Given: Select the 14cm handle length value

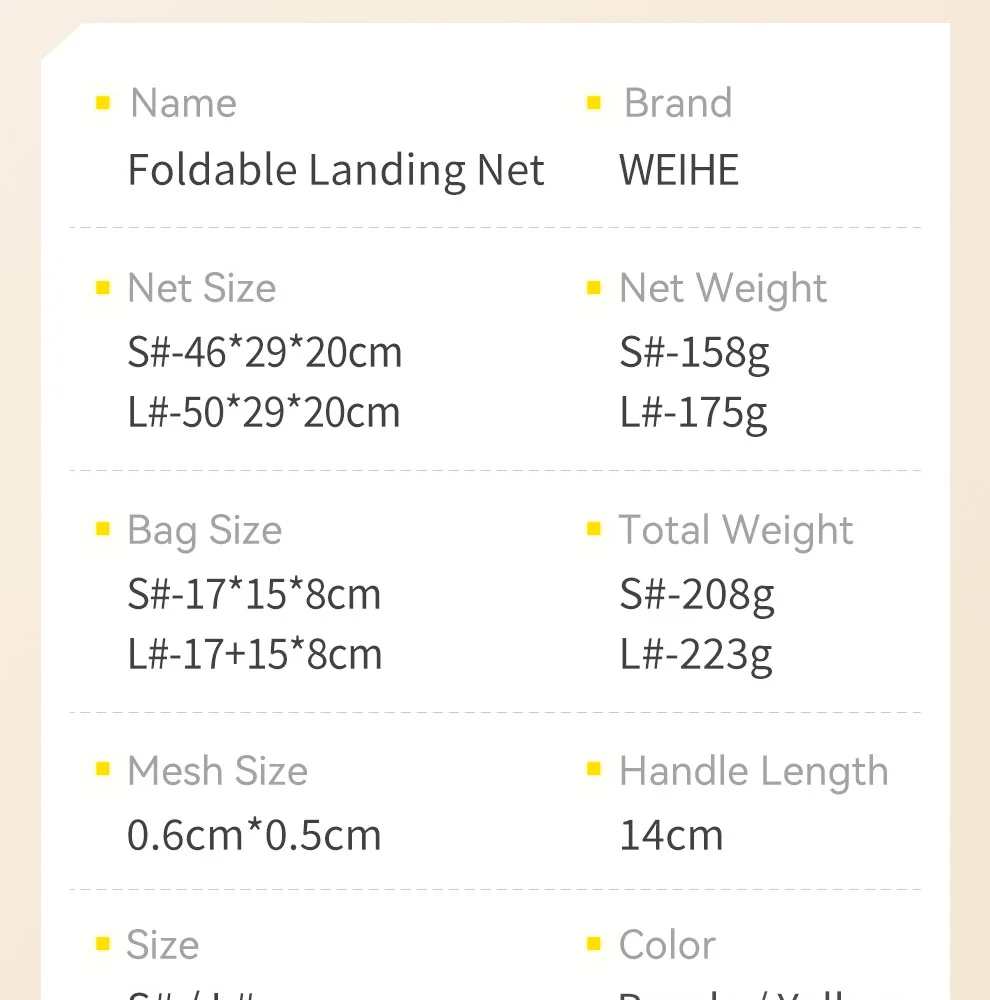Looking at the screenshot, I should click(x=671, y=835).
